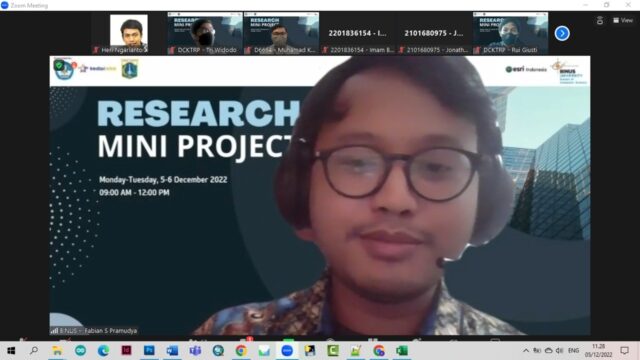Switch ENG input language indicator
The height and width of the screenshot is (360, 640).
(573, 351)
